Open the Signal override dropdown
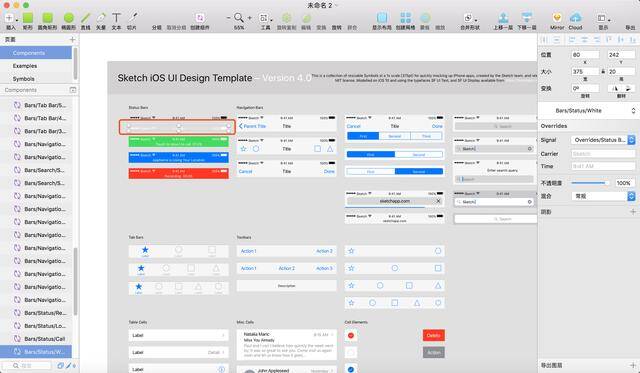 click(603, 140)
